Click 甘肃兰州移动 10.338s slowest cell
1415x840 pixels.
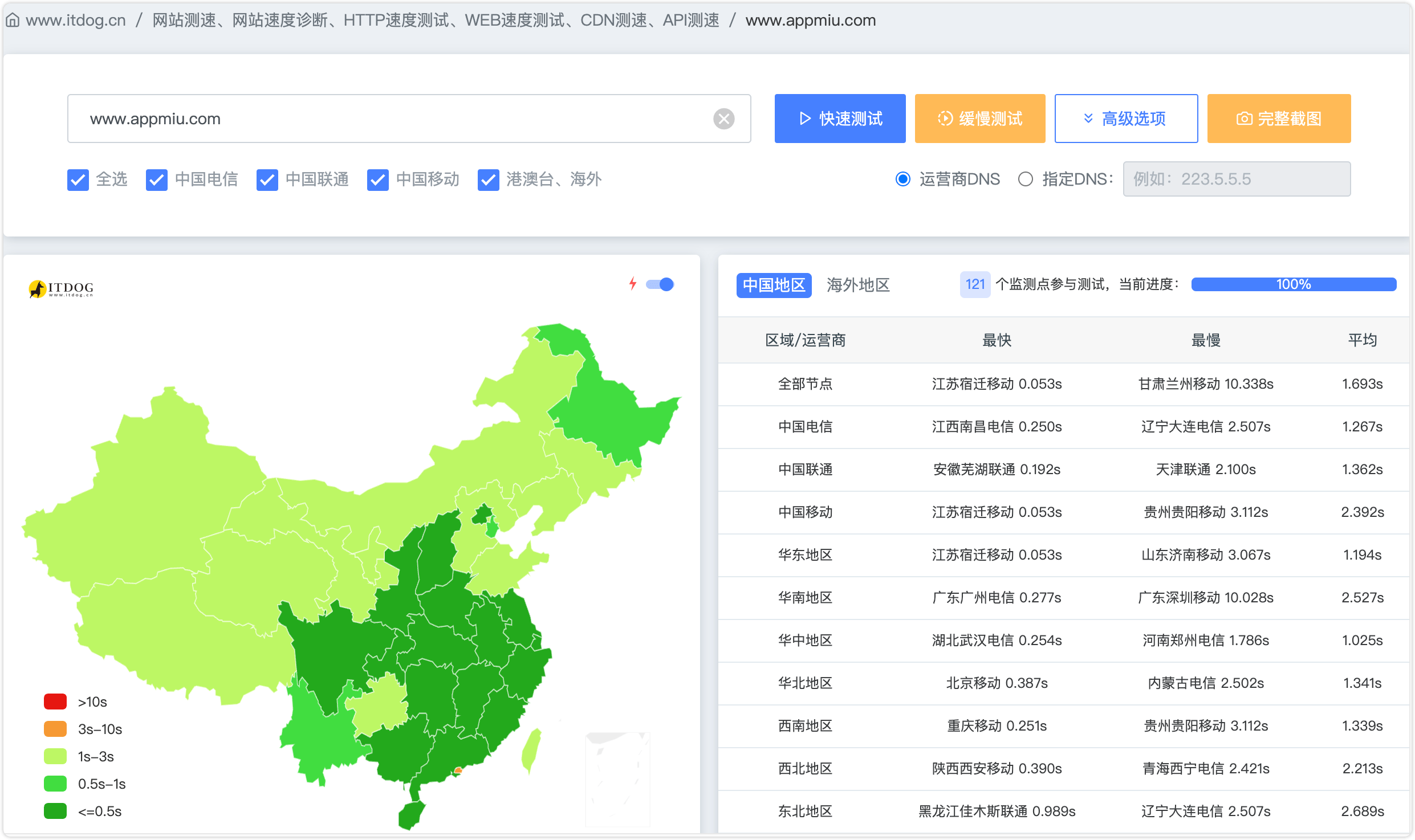pos(1206,384)
